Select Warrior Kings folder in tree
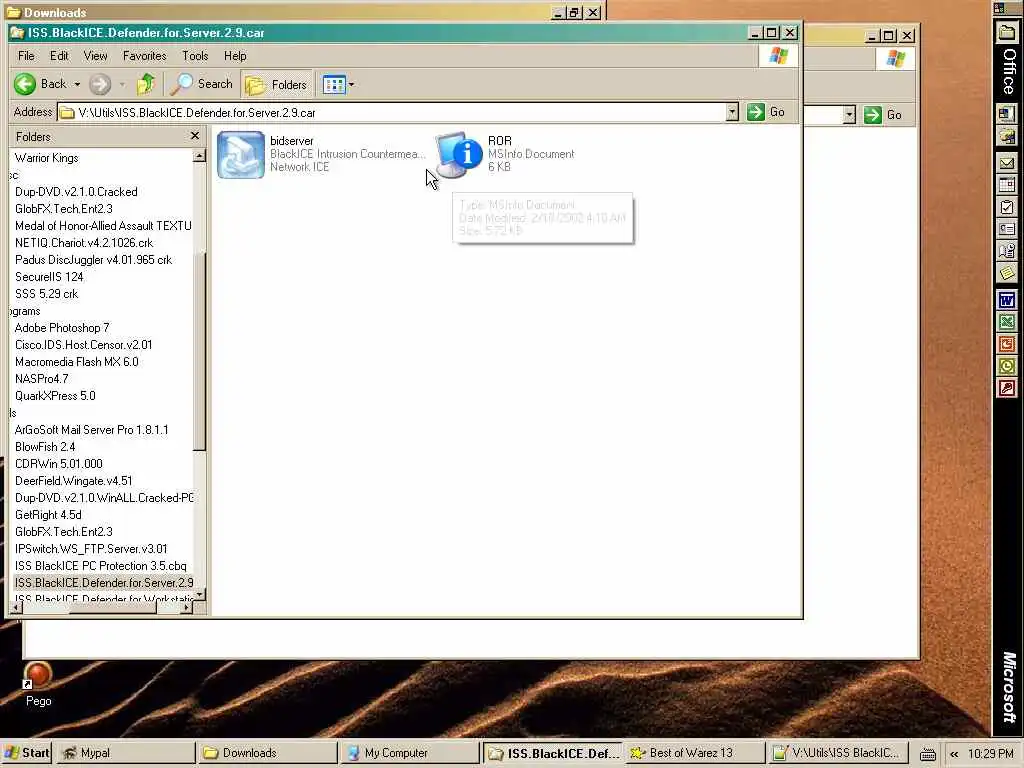The width and height of the screenshot is (1024, 768). click(46, 157)
